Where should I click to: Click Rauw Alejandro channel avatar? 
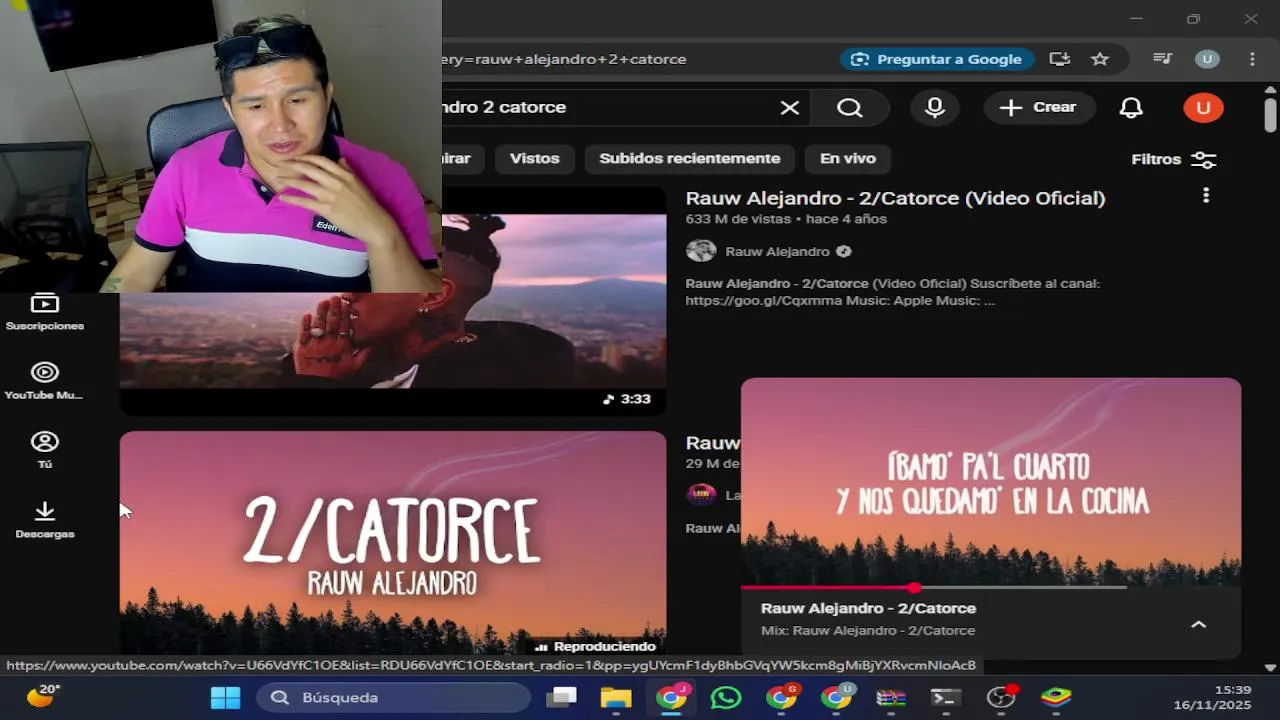coord(701,251)
